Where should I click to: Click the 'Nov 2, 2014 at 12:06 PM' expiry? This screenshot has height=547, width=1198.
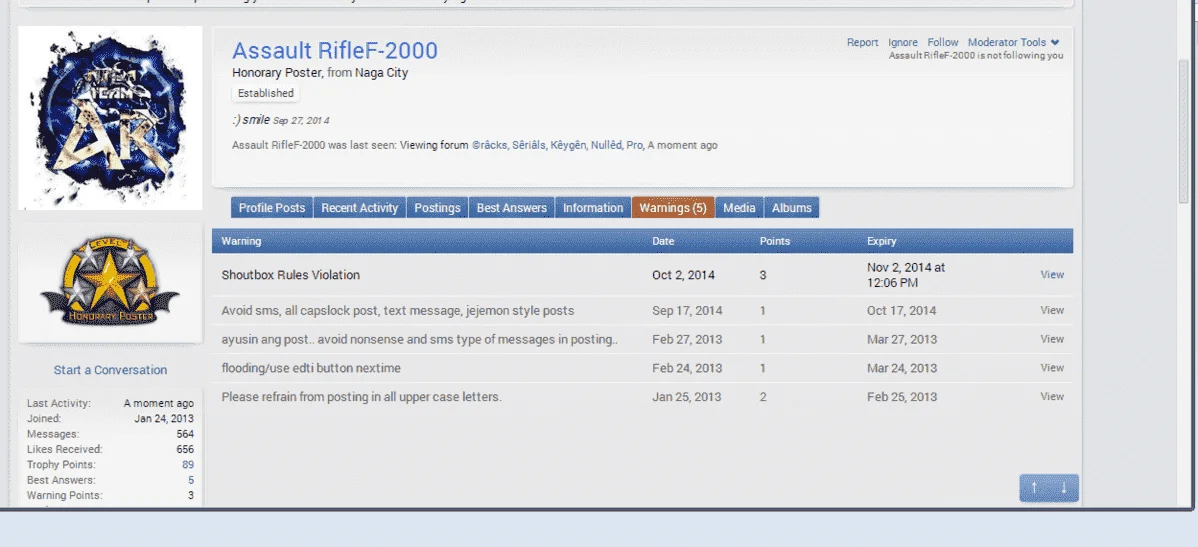(906, 275)
